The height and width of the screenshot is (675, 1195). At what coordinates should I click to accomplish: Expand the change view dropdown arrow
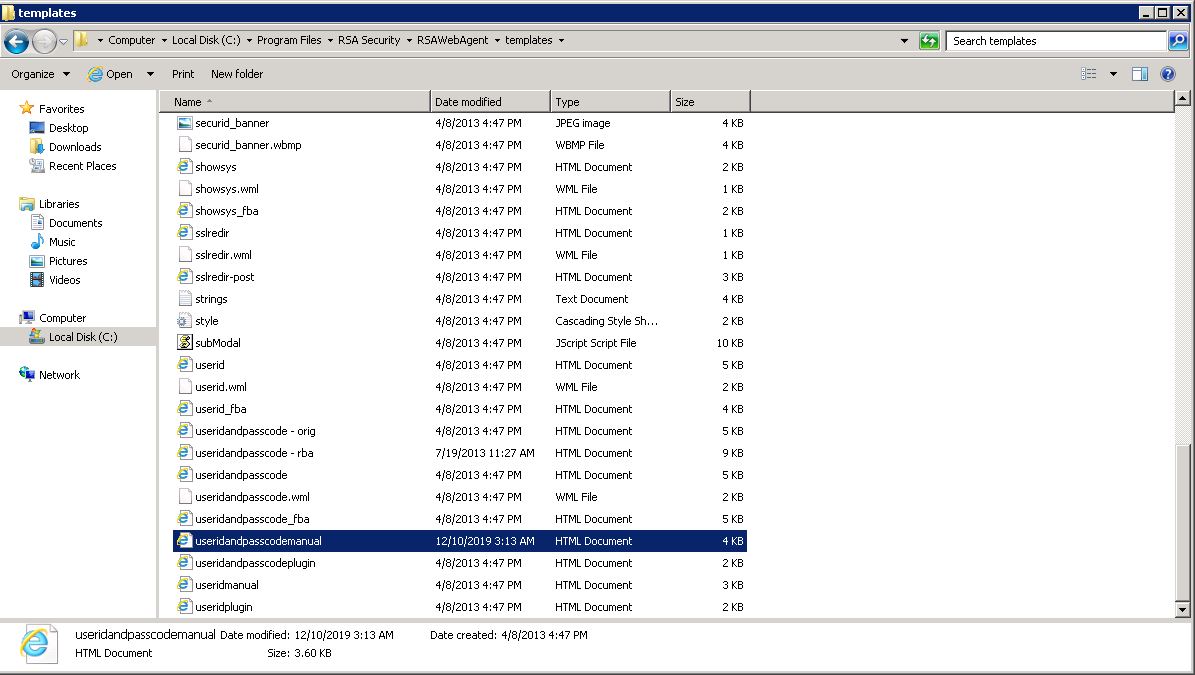click(x=1113, y=74)
